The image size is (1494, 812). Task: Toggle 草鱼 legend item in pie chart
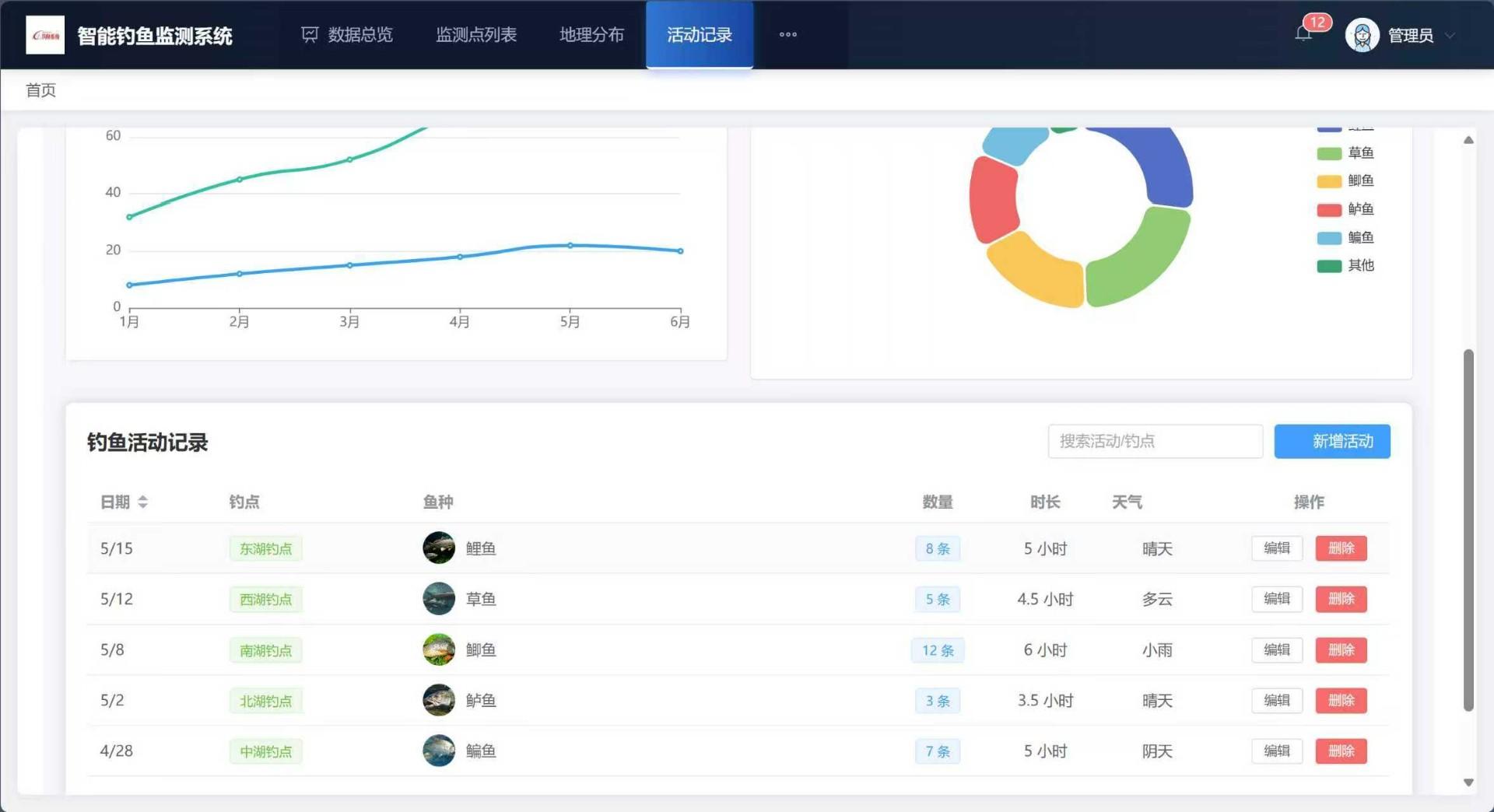click(x=1360, y=153)
